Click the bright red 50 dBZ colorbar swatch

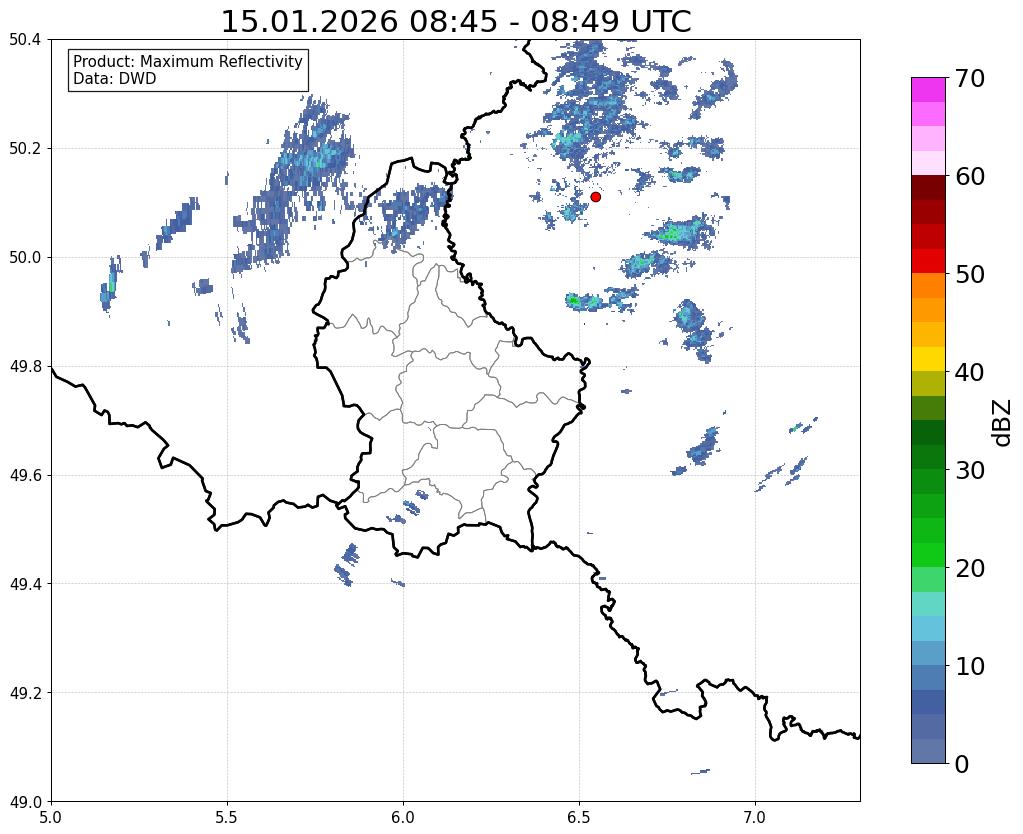[x=928, y=261]
